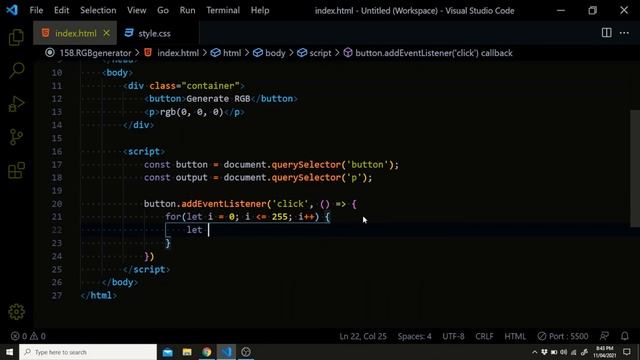Open Chrome from taskbar
Viewport: 640px width, 360px height.
(207, 352)
